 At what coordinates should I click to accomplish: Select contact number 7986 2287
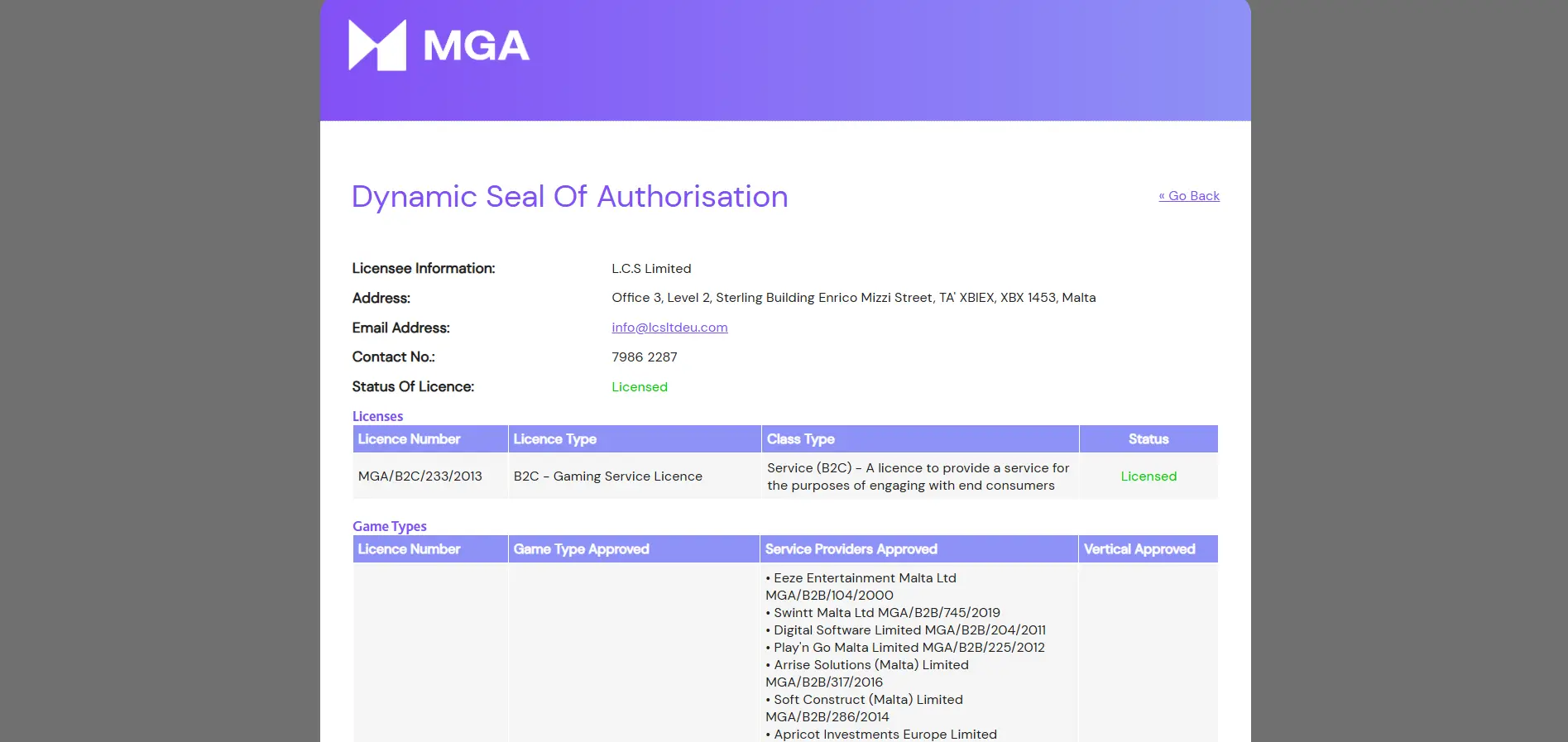point(644,357)
